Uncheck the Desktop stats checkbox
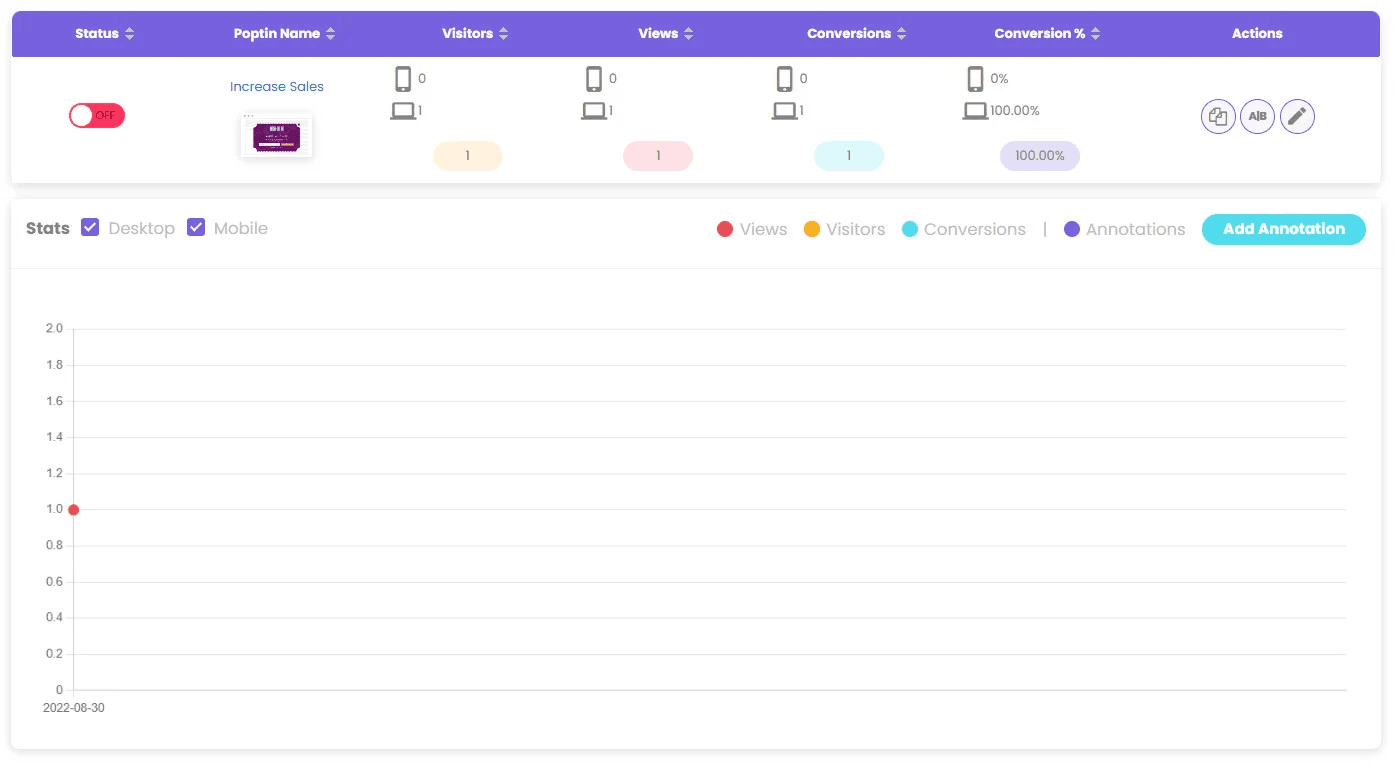 coord(90,228)
